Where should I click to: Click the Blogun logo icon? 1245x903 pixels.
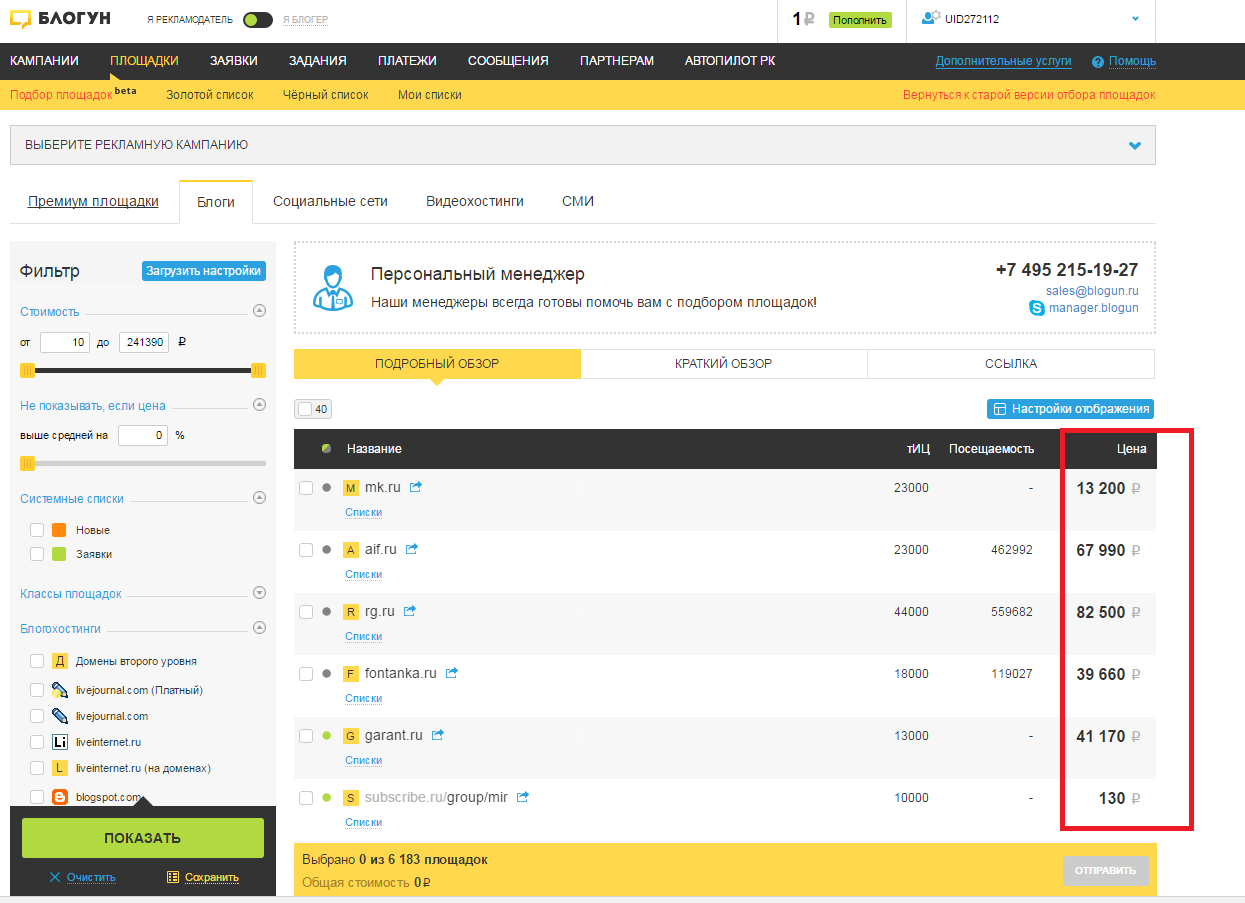coord(22,18)
